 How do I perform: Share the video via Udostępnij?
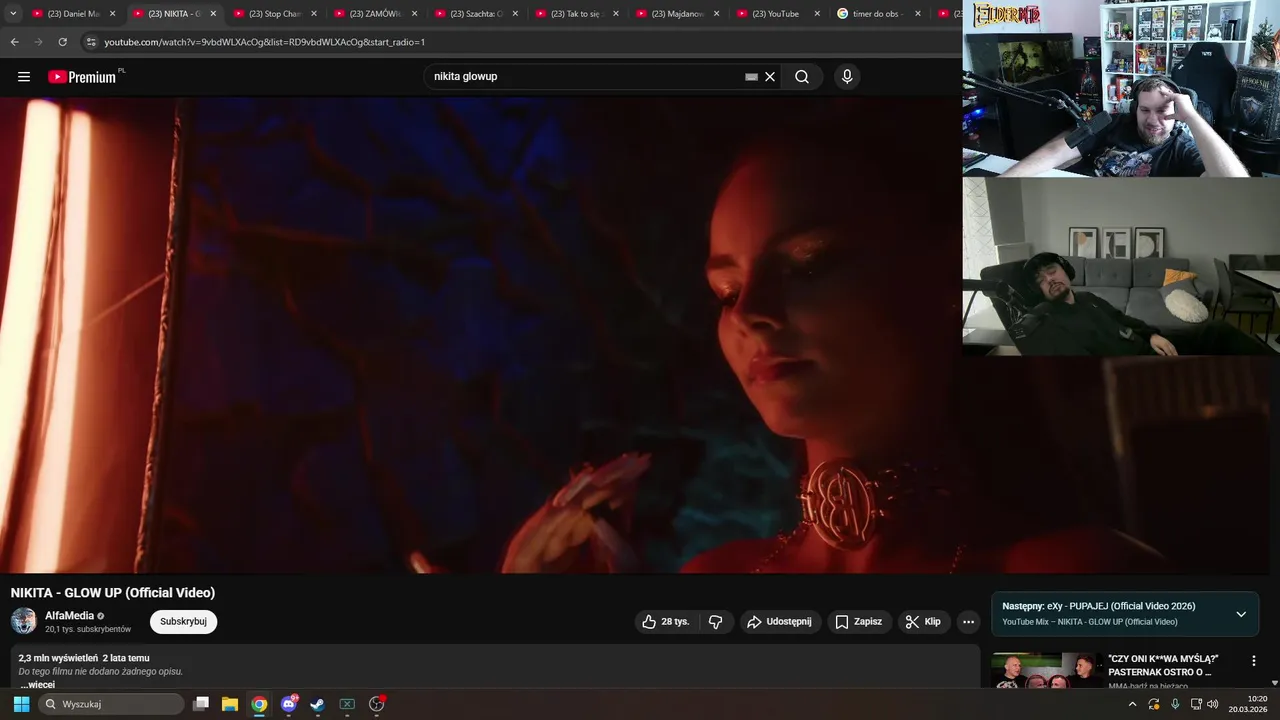[779, 622]
